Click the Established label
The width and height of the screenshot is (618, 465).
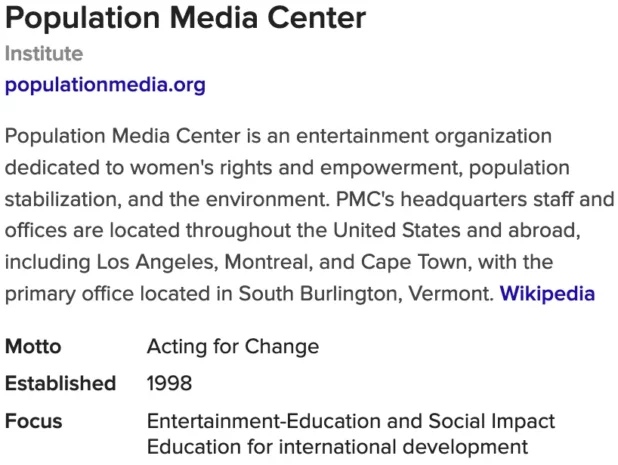[x=60, y=383]
